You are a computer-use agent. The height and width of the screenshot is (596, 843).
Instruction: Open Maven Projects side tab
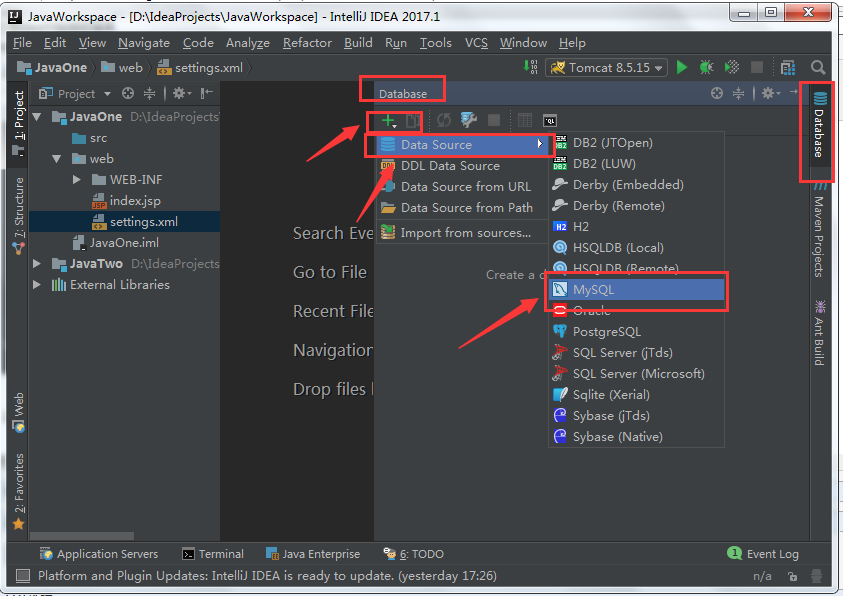point(819,229)
